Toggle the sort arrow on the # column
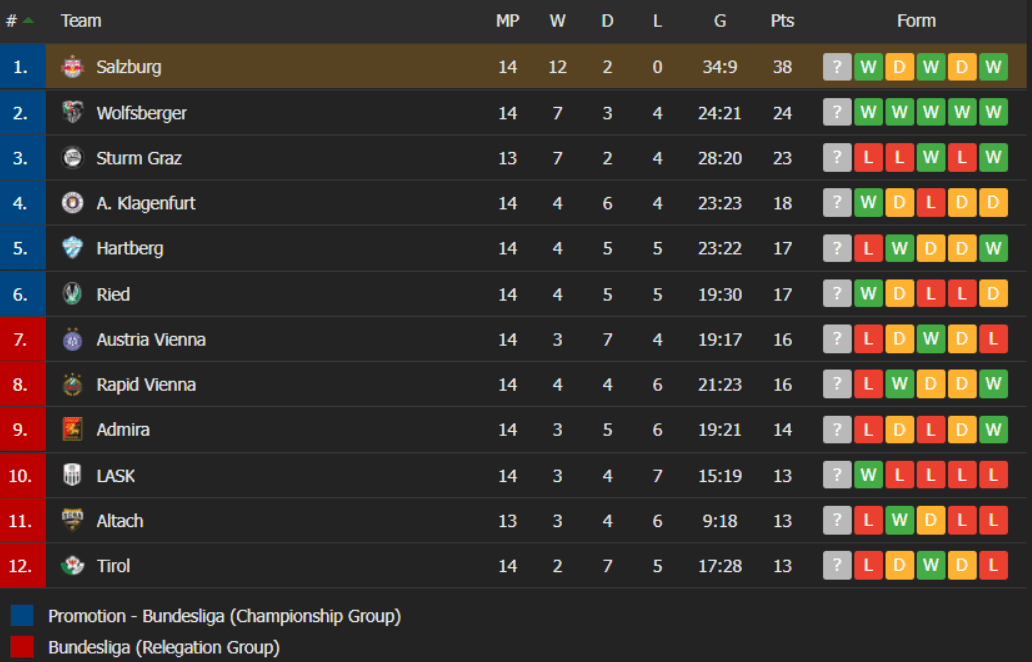Screen dimensions: 1032x662 (x=30, y=20)
